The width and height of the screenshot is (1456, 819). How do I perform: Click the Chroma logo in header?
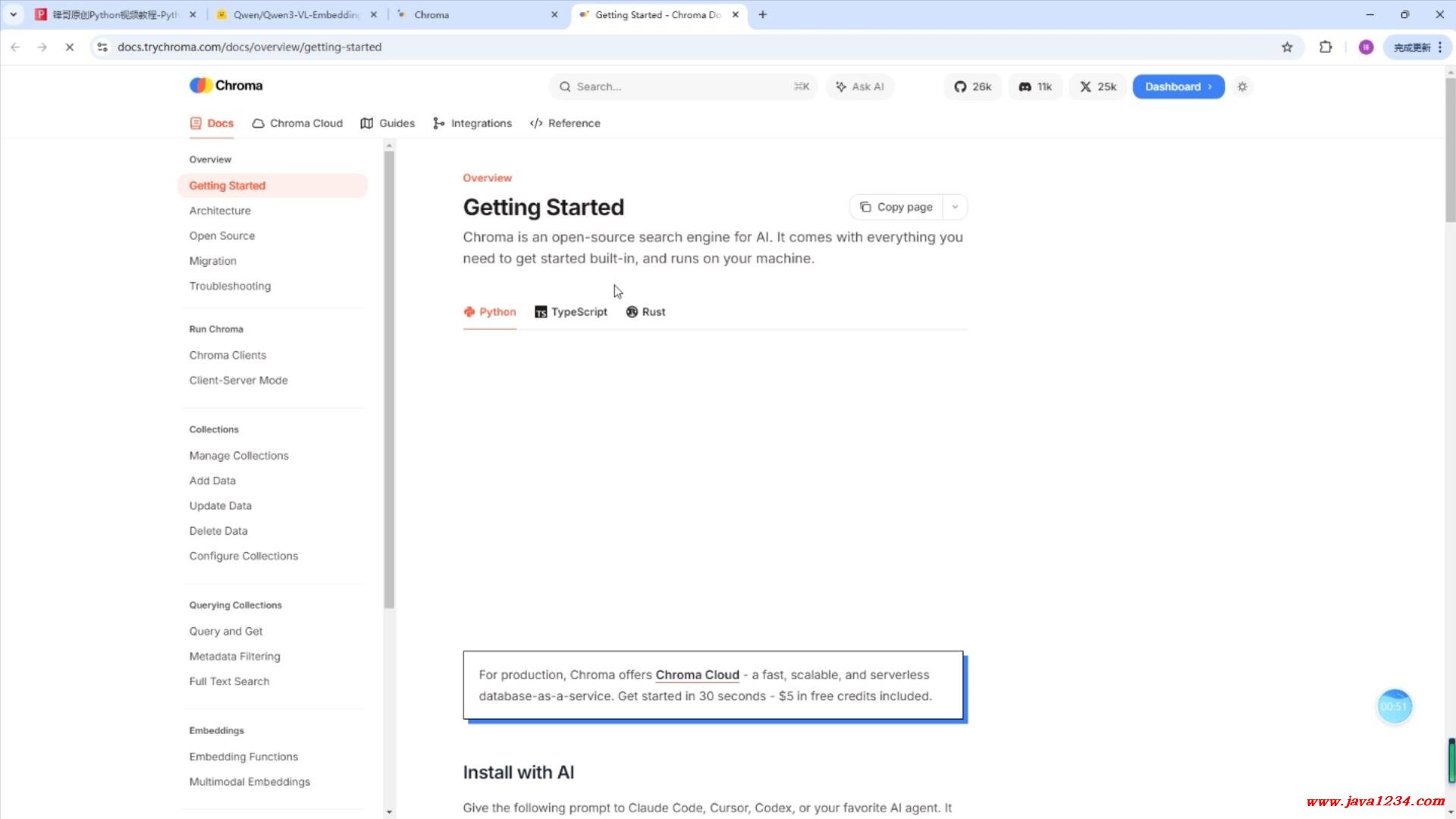point(226,86)
